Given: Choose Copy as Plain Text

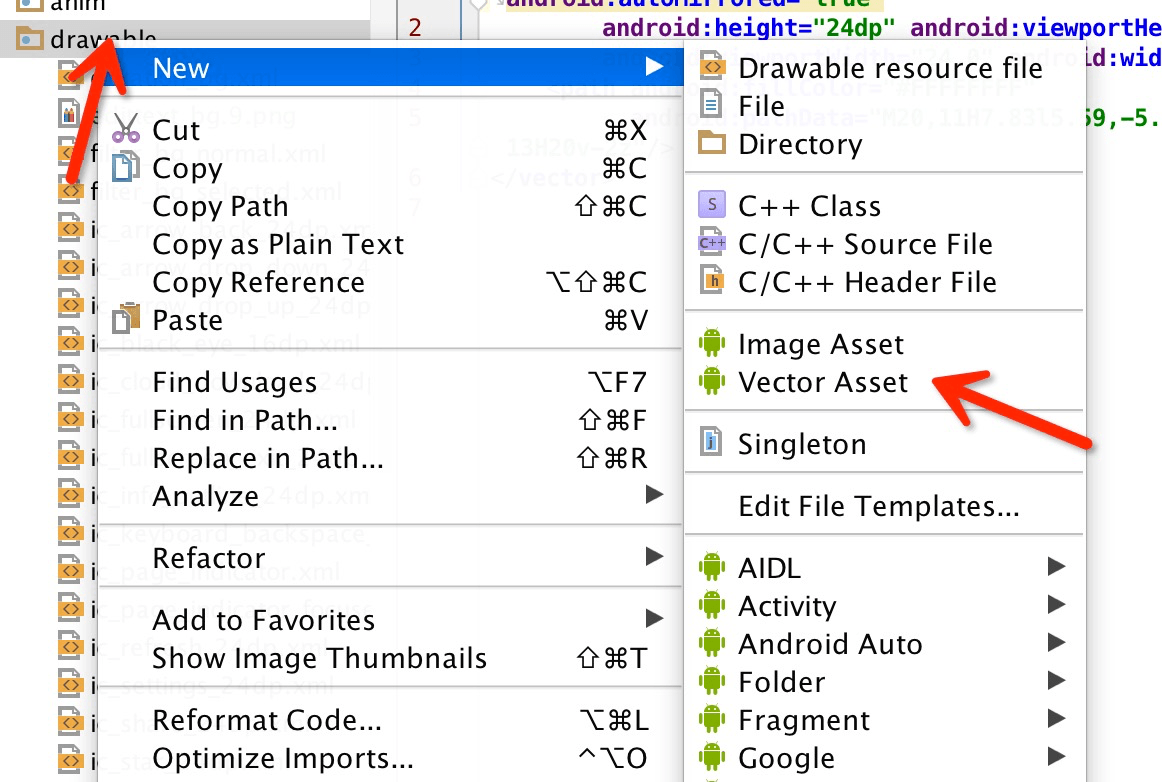Looking at the screenshot, I should [x=390, y=244].
